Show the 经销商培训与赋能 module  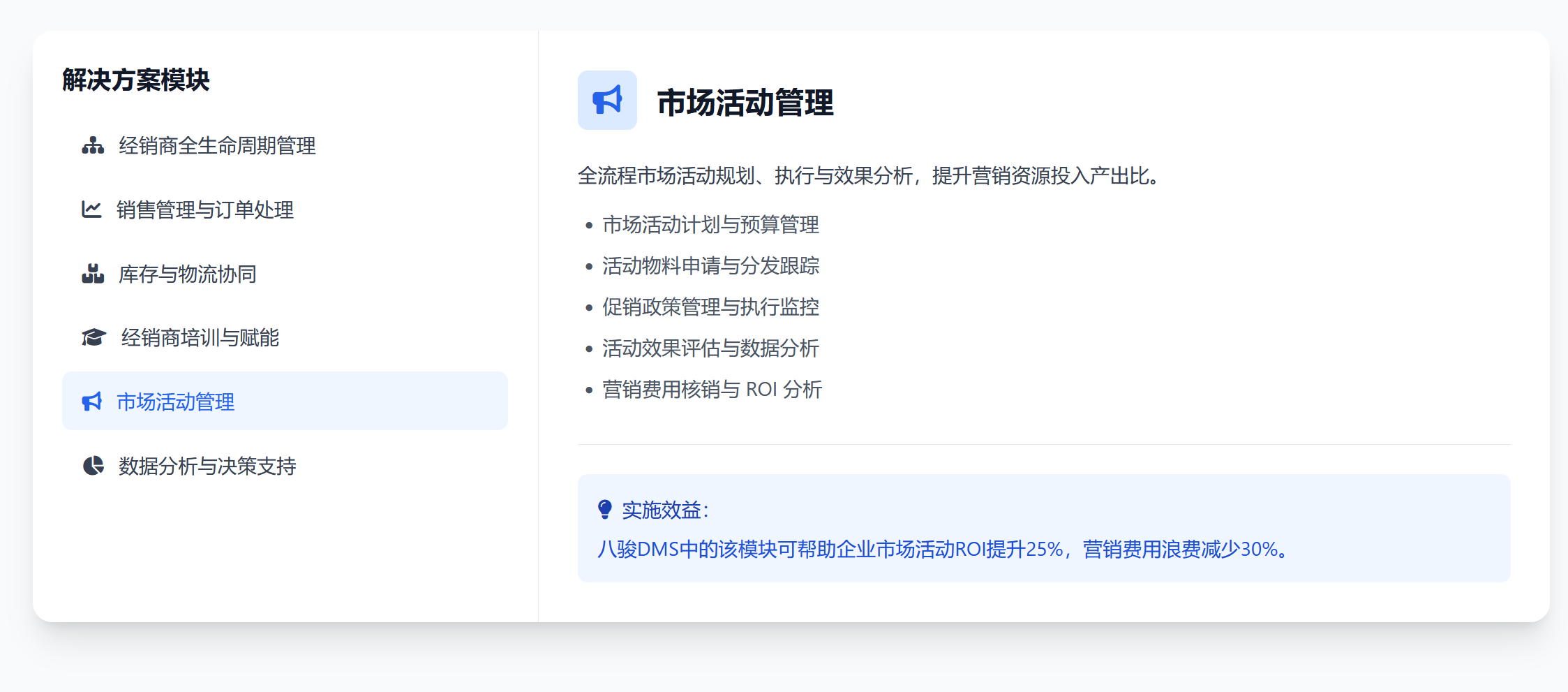(x=200, y=338)
